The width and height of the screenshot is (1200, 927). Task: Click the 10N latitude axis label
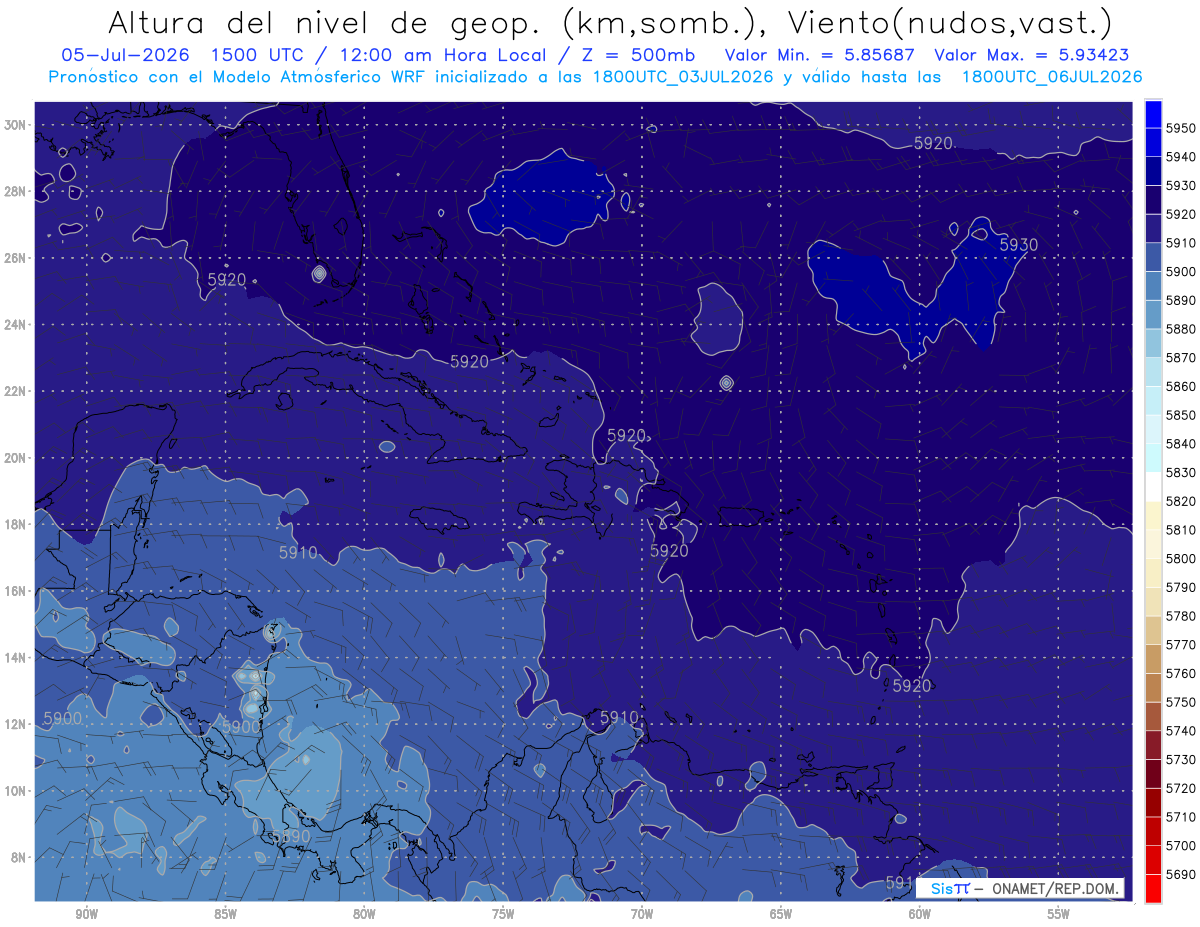[x=16, y=791]
